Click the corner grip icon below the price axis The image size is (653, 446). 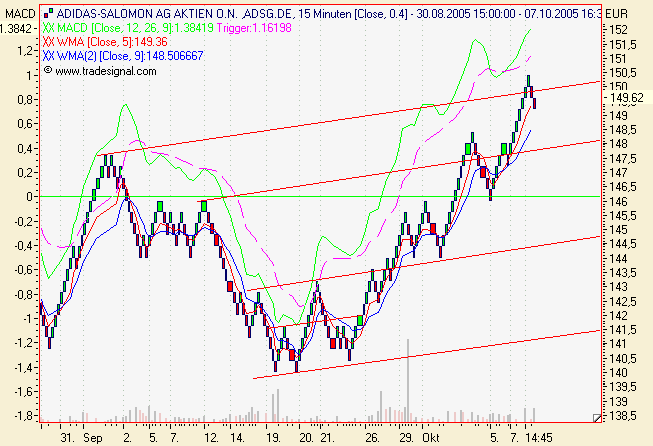597,418
